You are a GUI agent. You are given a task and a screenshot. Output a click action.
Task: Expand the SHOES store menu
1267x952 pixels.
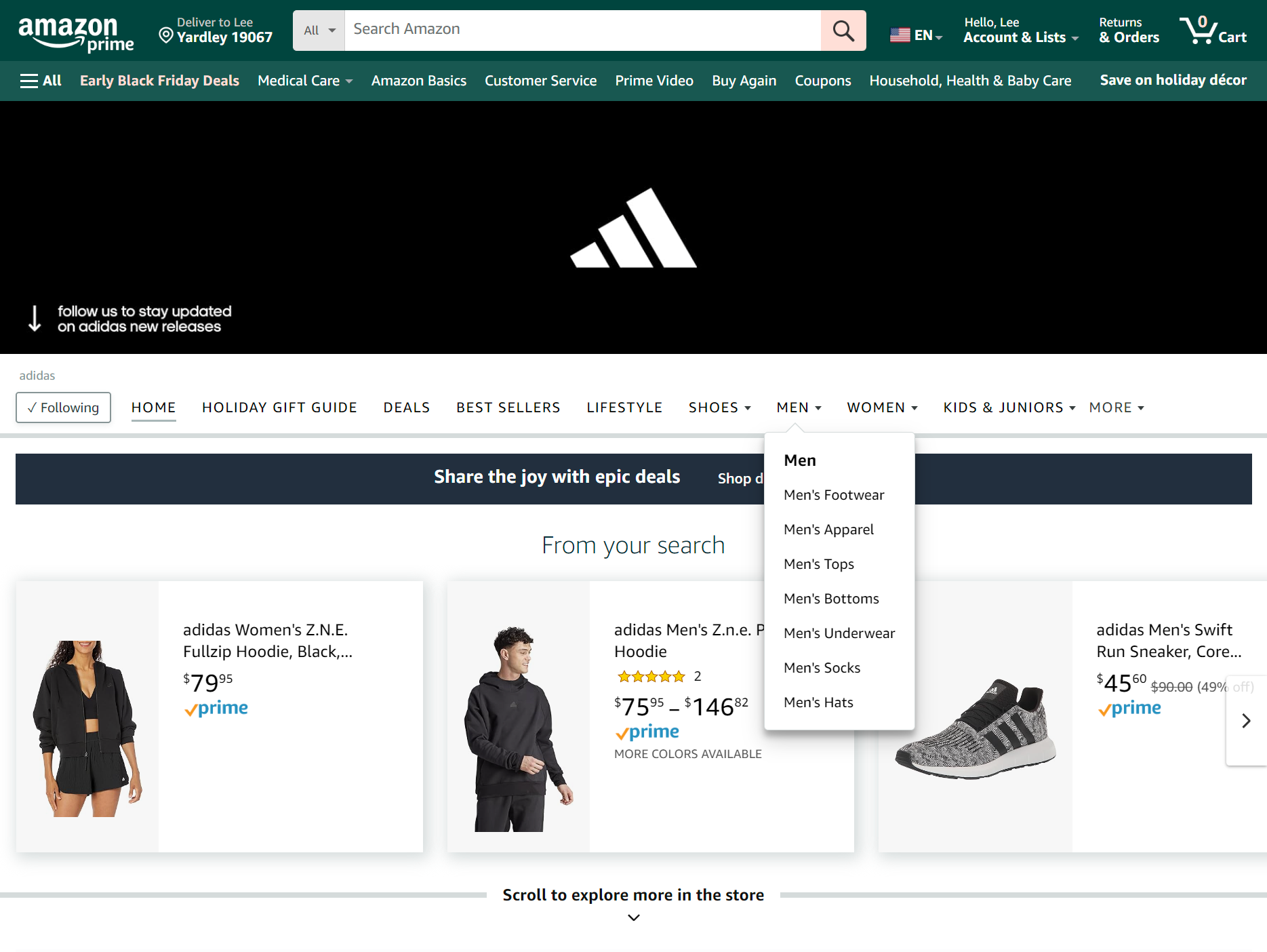click(x=719, y=408)
